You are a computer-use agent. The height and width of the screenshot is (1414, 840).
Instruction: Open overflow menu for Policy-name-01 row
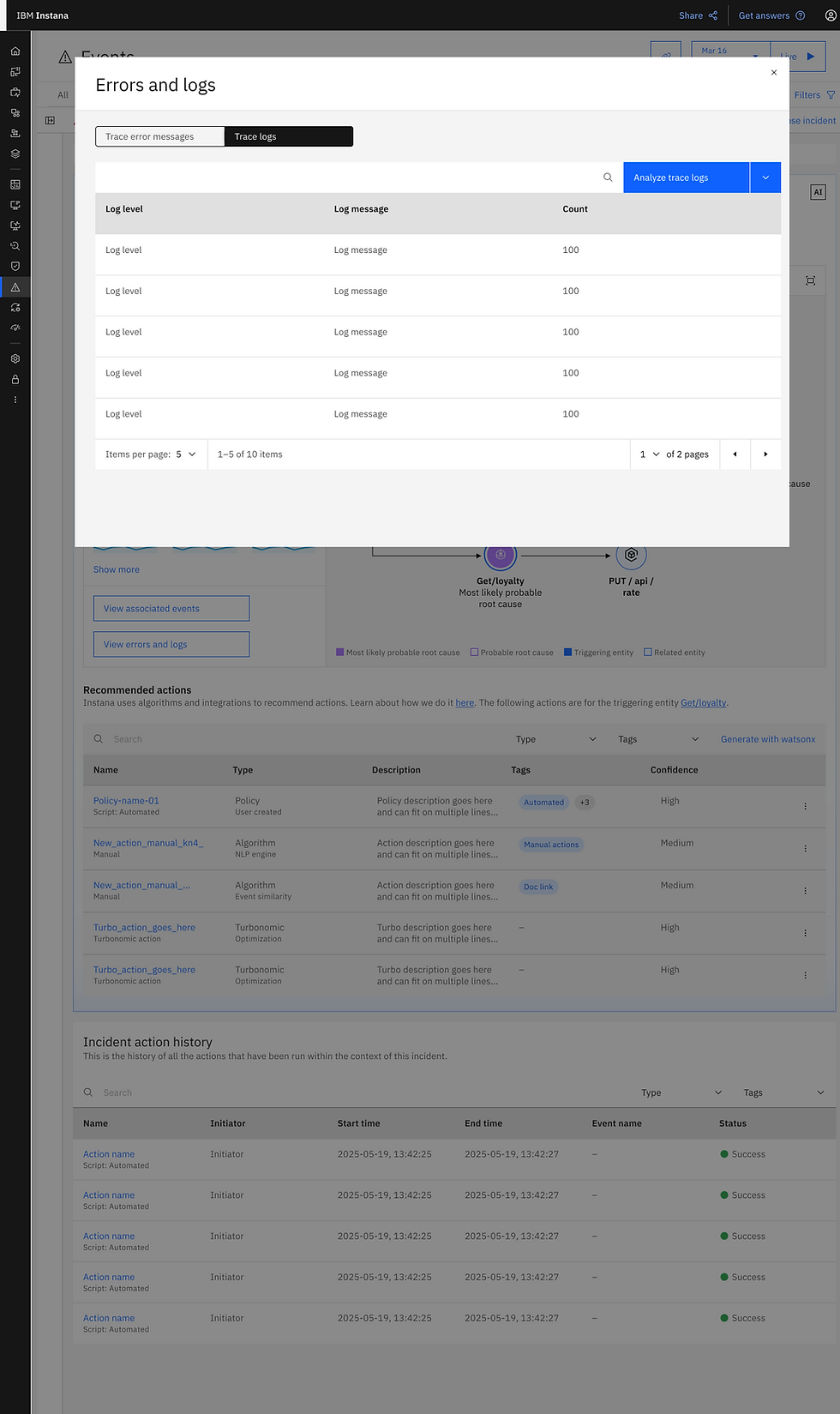(x=805, y=806)
